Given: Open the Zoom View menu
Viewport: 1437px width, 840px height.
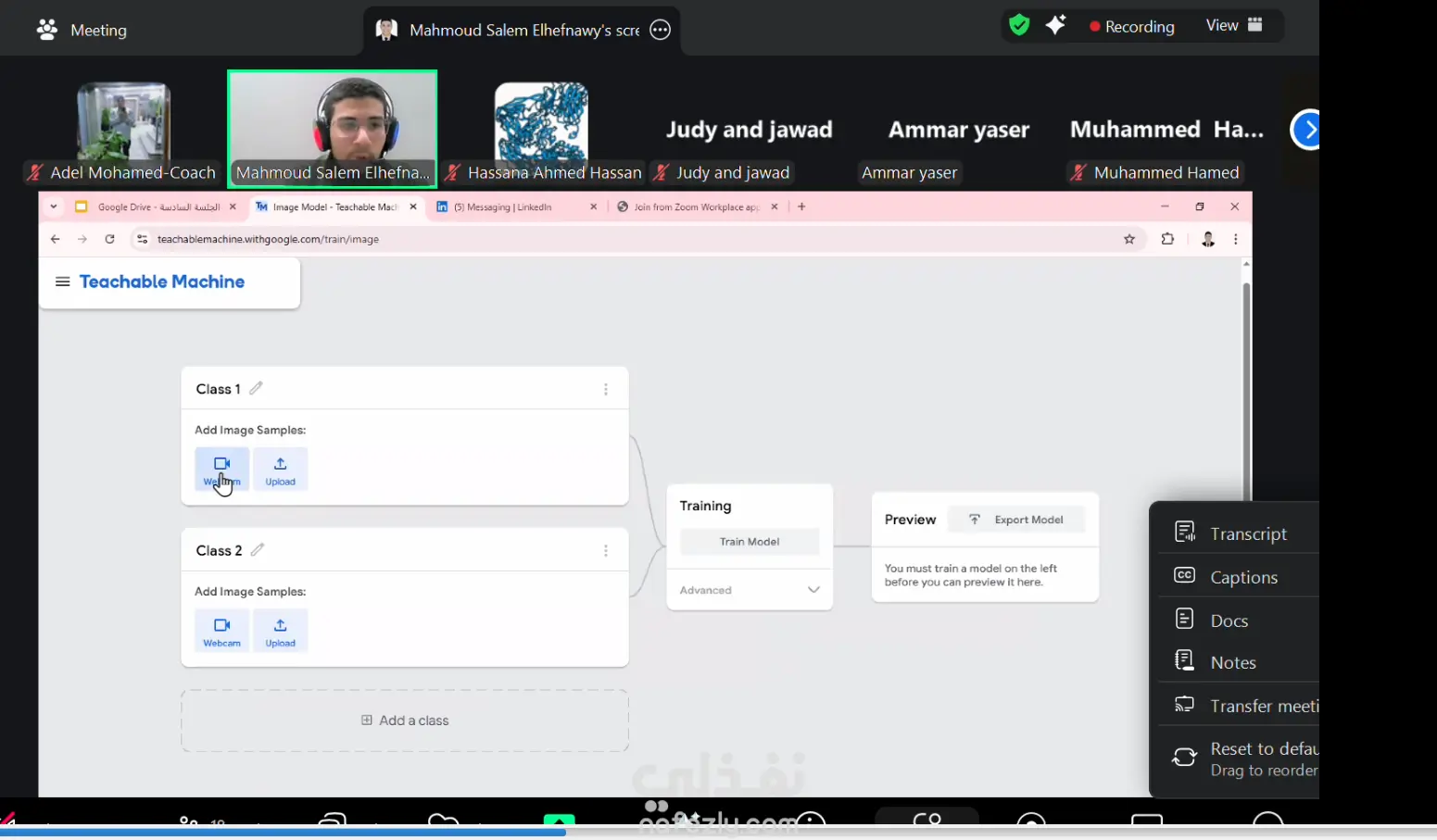Looking at the screenshot, I should [1234, 25].
